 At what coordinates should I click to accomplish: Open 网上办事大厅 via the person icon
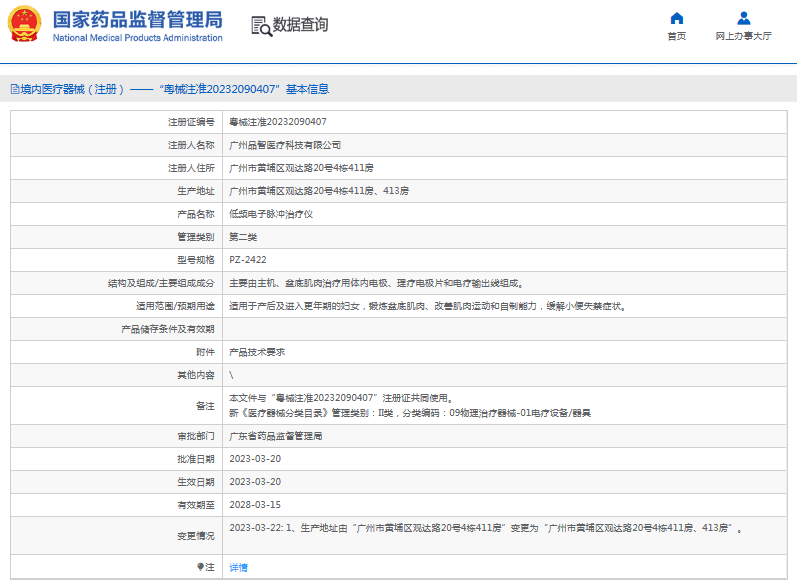[743, 18]
